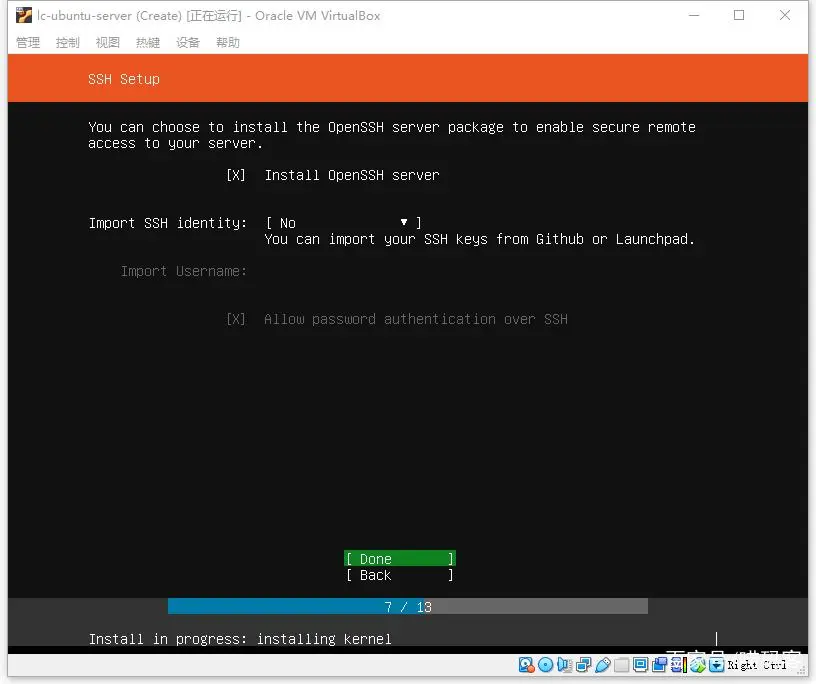Click the display status icon
The image size is (816, 684).
pyautogui.click(x=641, y=665)
